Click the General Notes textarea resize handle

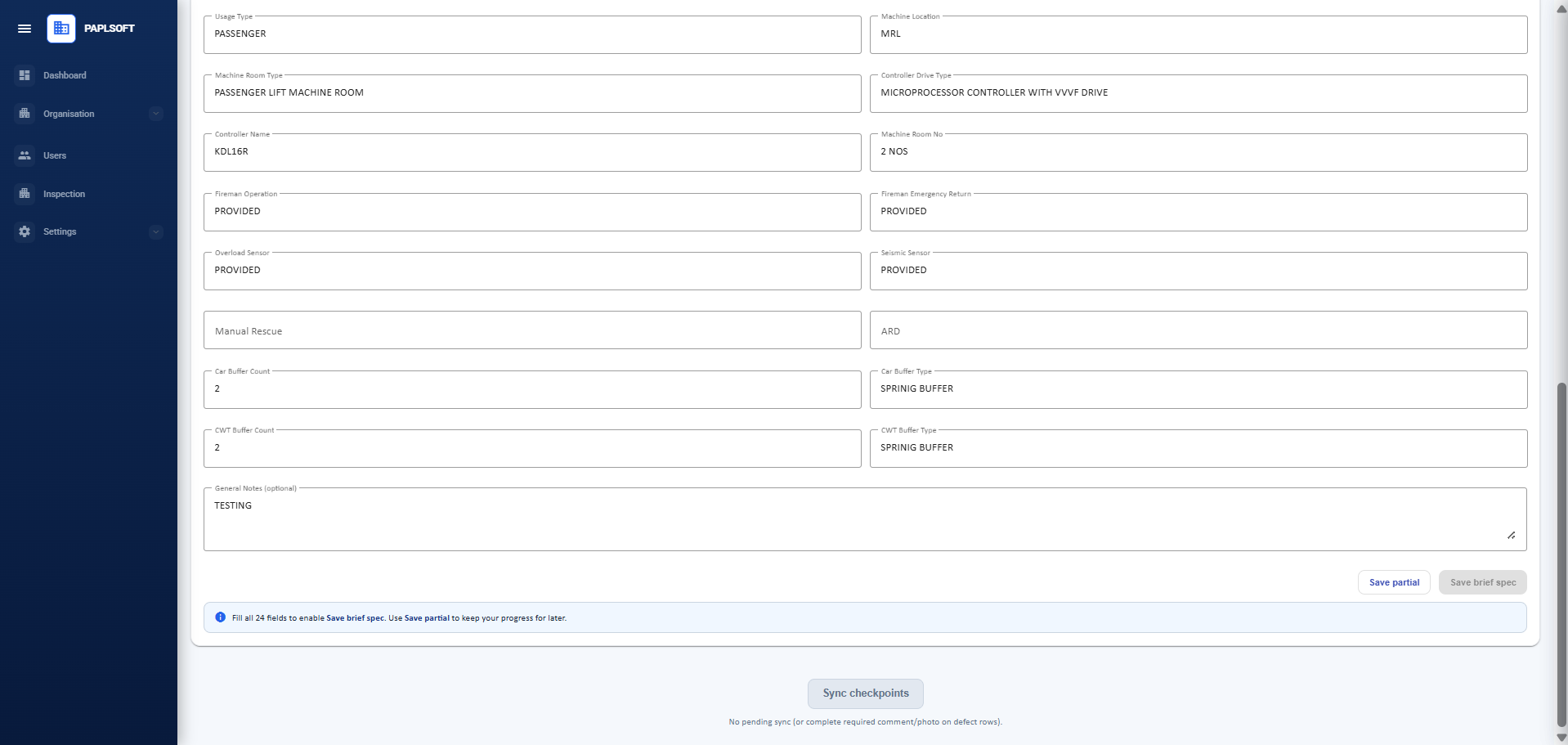[1511, 535]
